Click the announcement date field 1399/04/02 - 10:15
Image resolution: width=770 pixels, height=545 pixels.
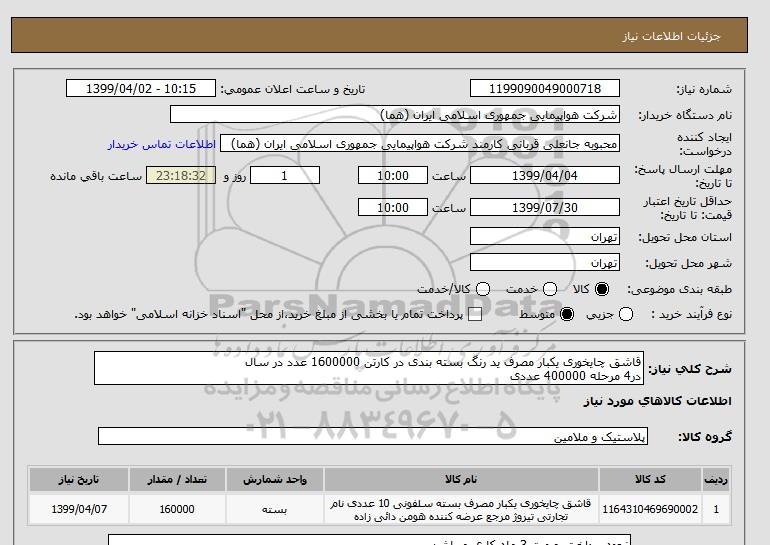click(x=141, y=88)
